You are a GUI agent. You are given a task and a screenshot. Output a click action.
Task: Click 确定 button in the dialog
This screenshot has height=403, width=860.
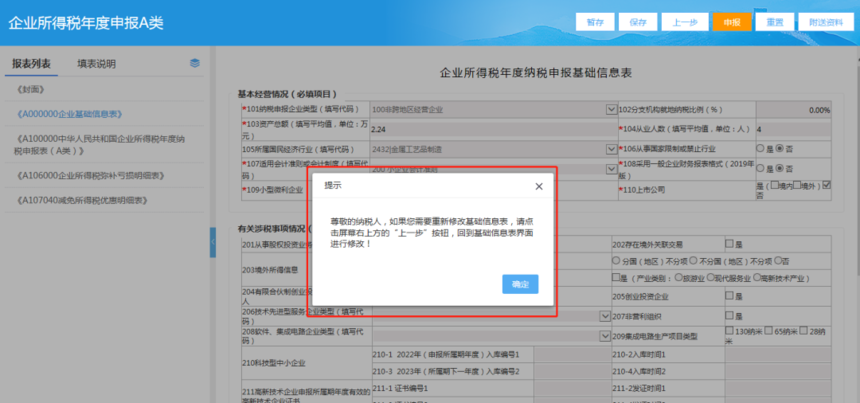[520, 284]
